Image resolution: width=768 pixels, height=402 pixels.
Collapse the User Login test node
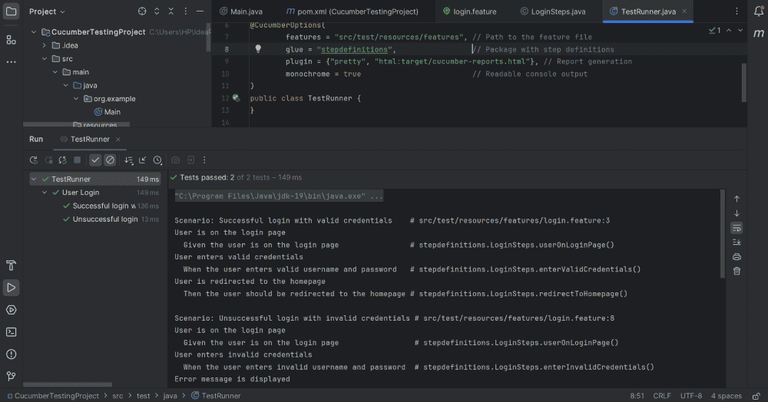pyautogui.click(x=44, y=192)
